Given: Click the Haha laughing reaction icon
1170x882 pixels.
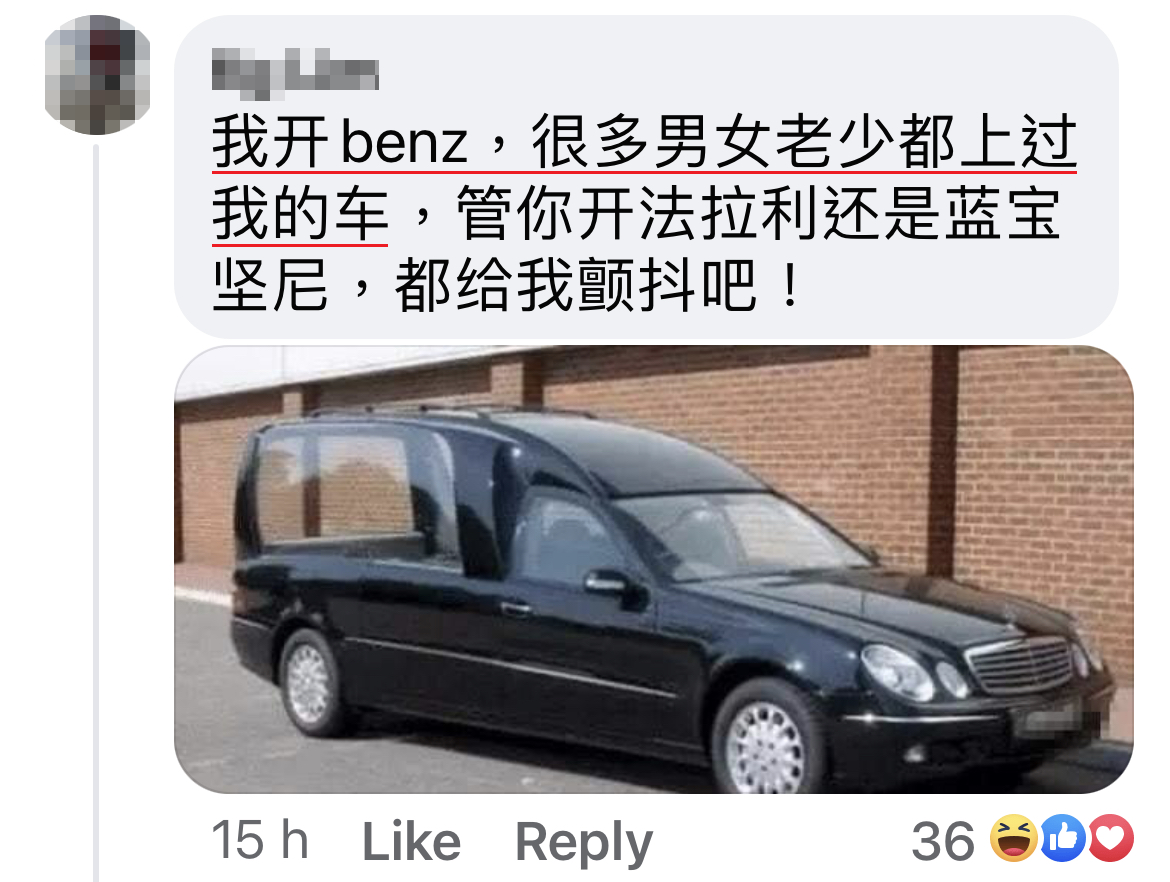Looking at the screenshot, I should click(x=1013, y=839).
